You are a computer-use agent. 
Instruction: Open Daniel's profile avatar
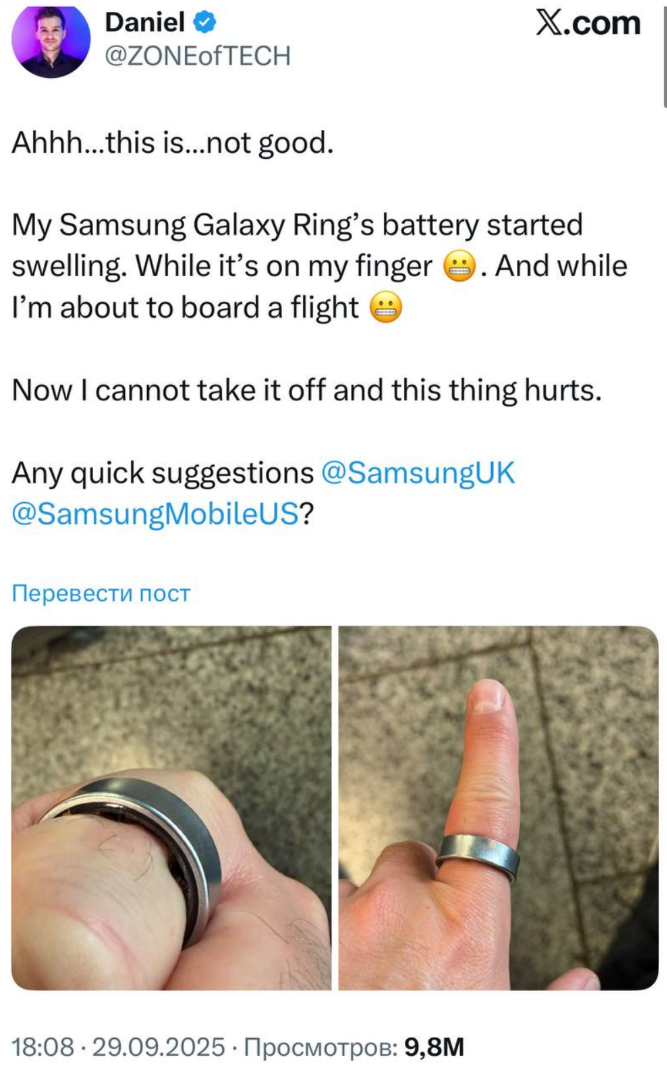coord(51,40)
